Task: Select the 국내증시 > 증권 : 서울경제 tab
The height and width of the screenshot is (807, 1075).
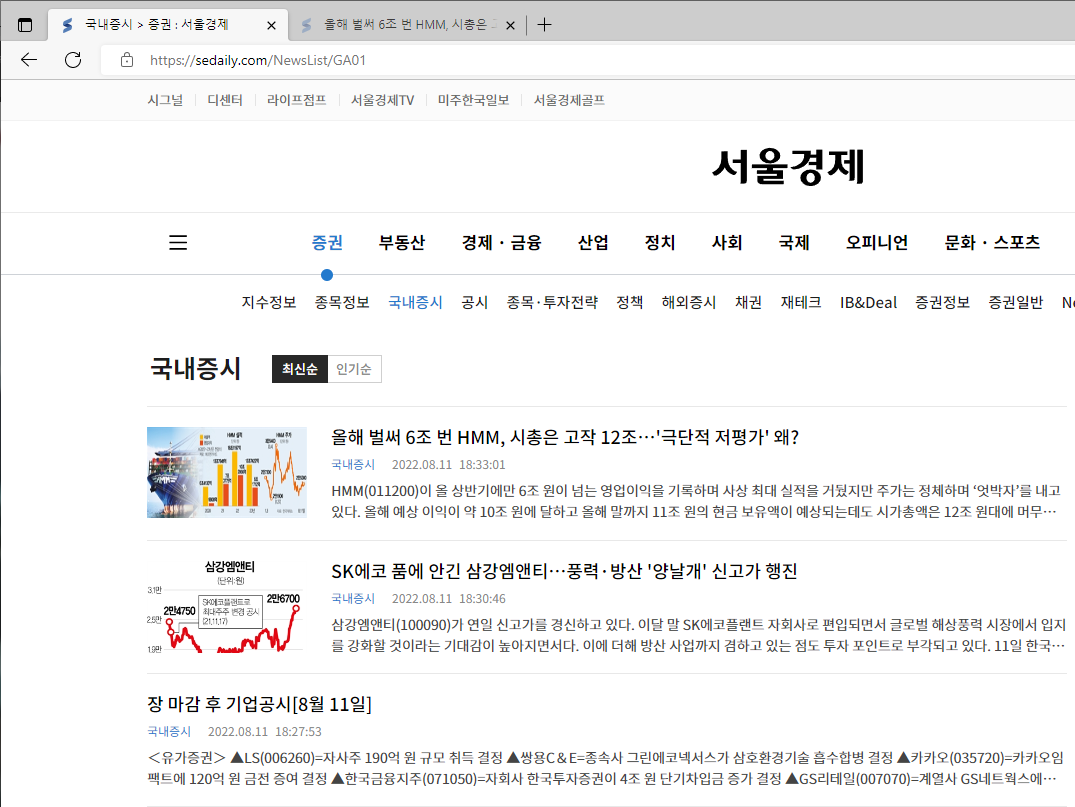Action: click(x=168, y=25)
